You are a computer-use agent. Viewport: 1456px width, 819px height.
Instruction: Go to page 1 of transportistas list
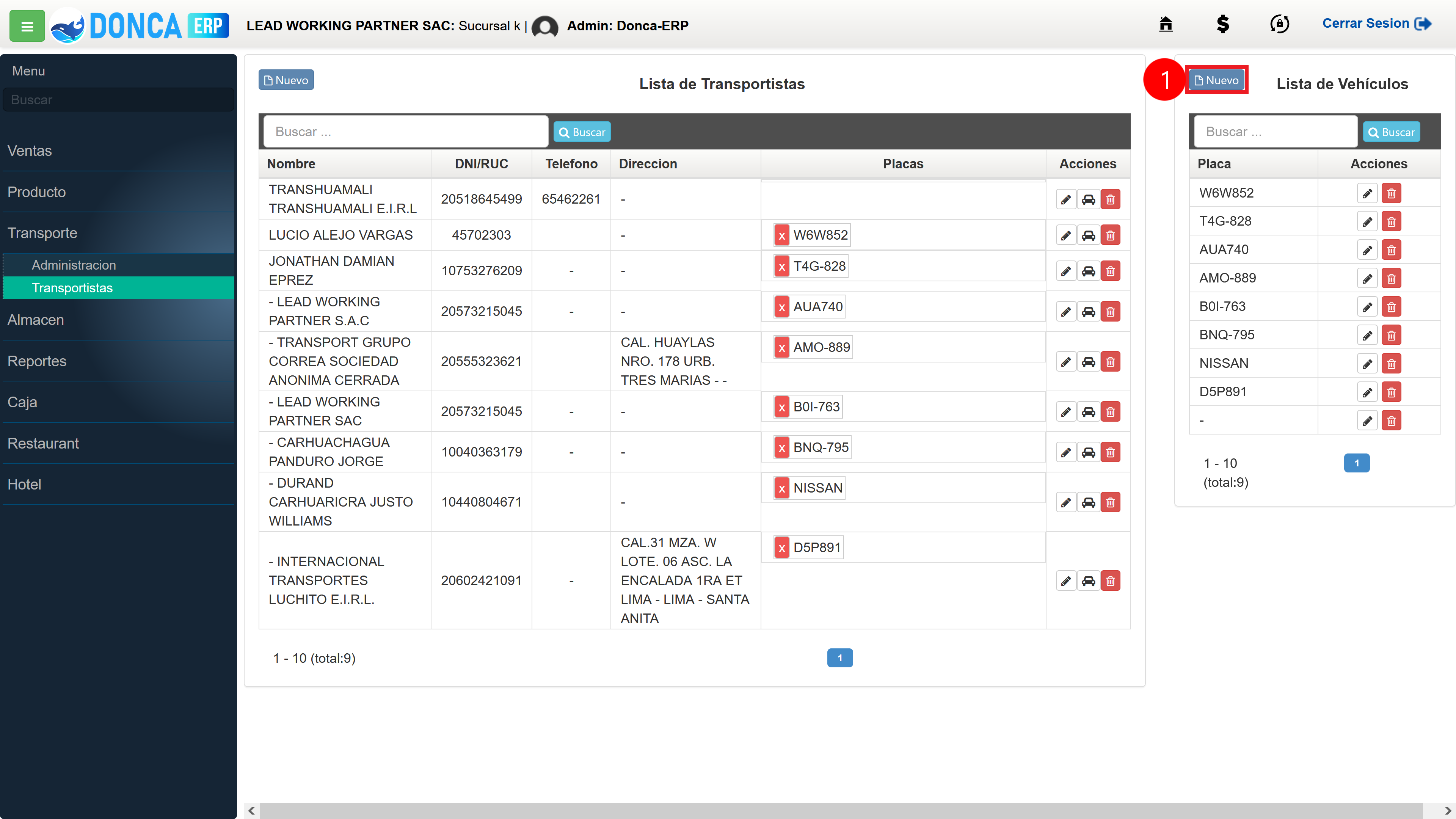click(840, 658)
